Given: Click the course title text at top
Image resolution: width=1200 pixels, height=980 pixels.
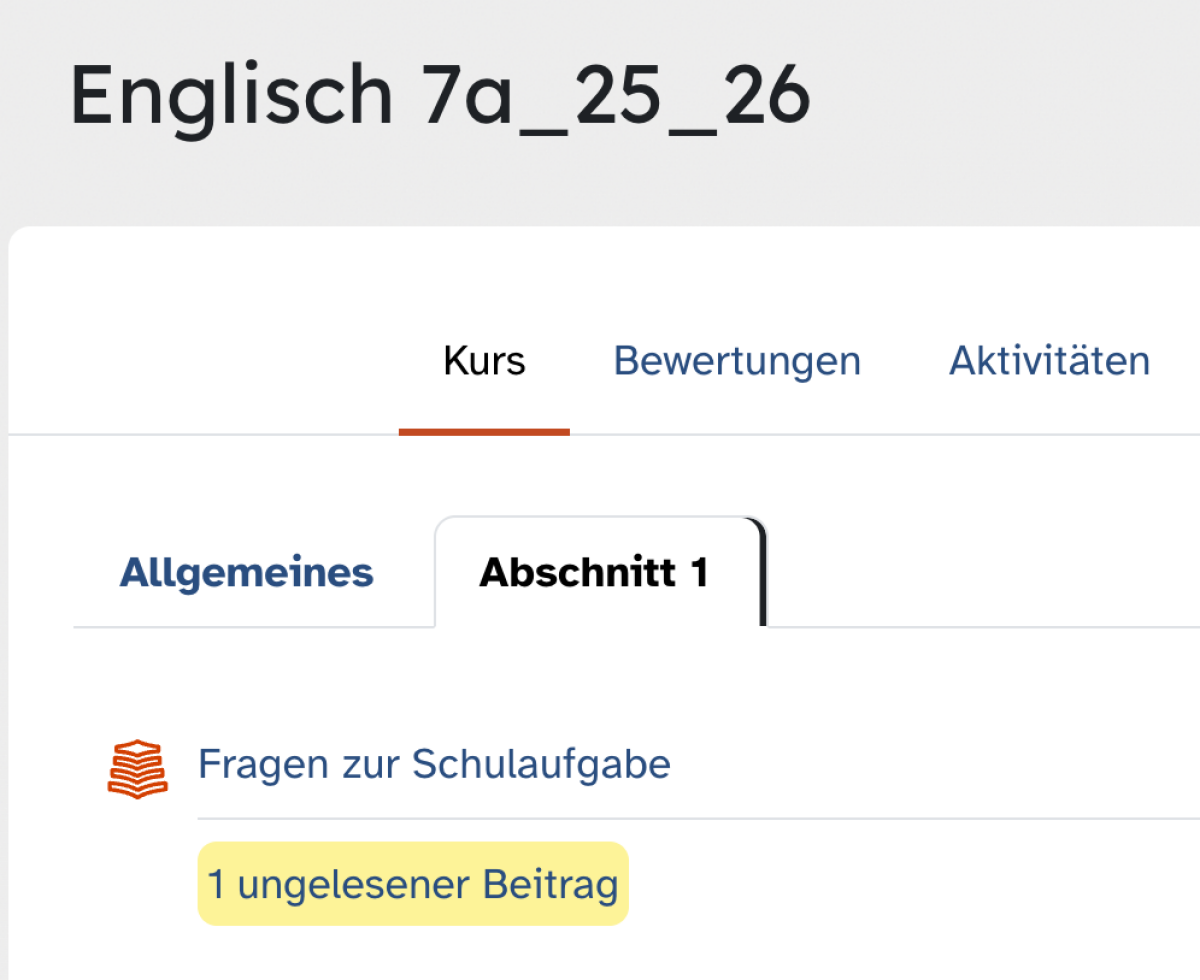Looking at the screenshot, I should [440, 95].
